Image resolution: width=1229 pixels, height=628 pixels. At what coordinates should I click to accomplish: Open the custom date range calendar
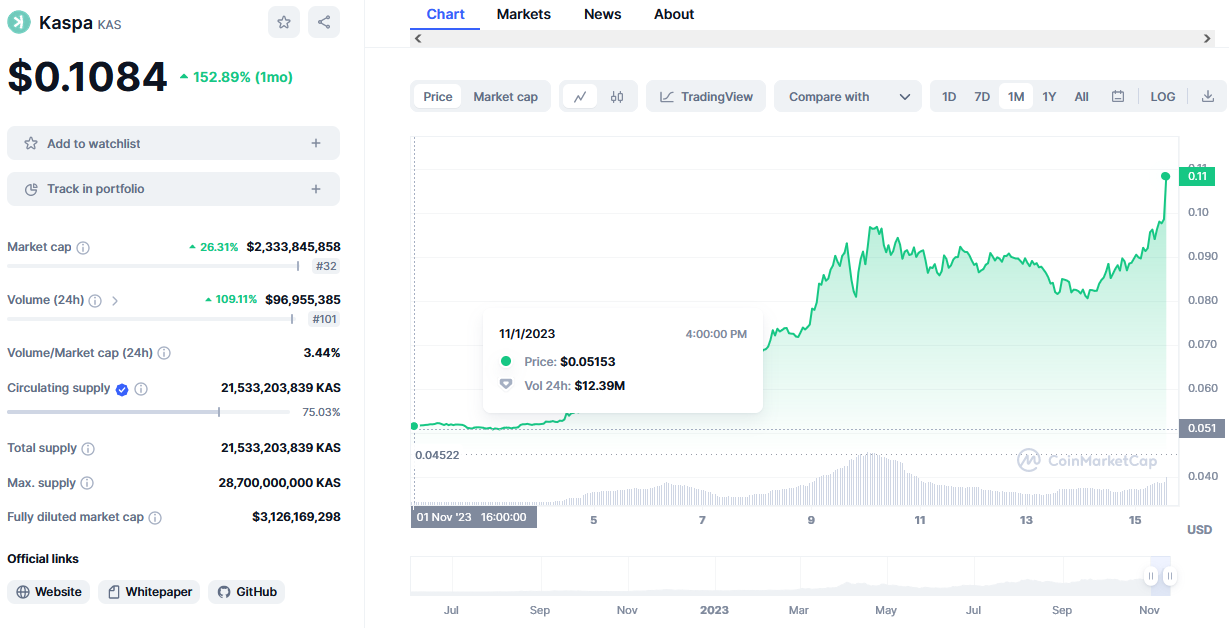click(x=1118, y=97)
